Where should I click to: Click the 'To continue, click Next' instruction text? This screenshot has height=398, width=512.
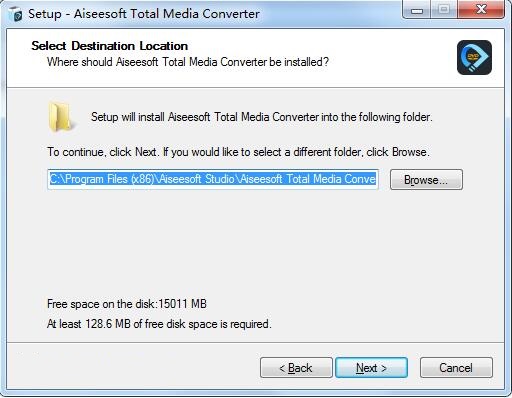pyautogui.click(x=238, y=152)
